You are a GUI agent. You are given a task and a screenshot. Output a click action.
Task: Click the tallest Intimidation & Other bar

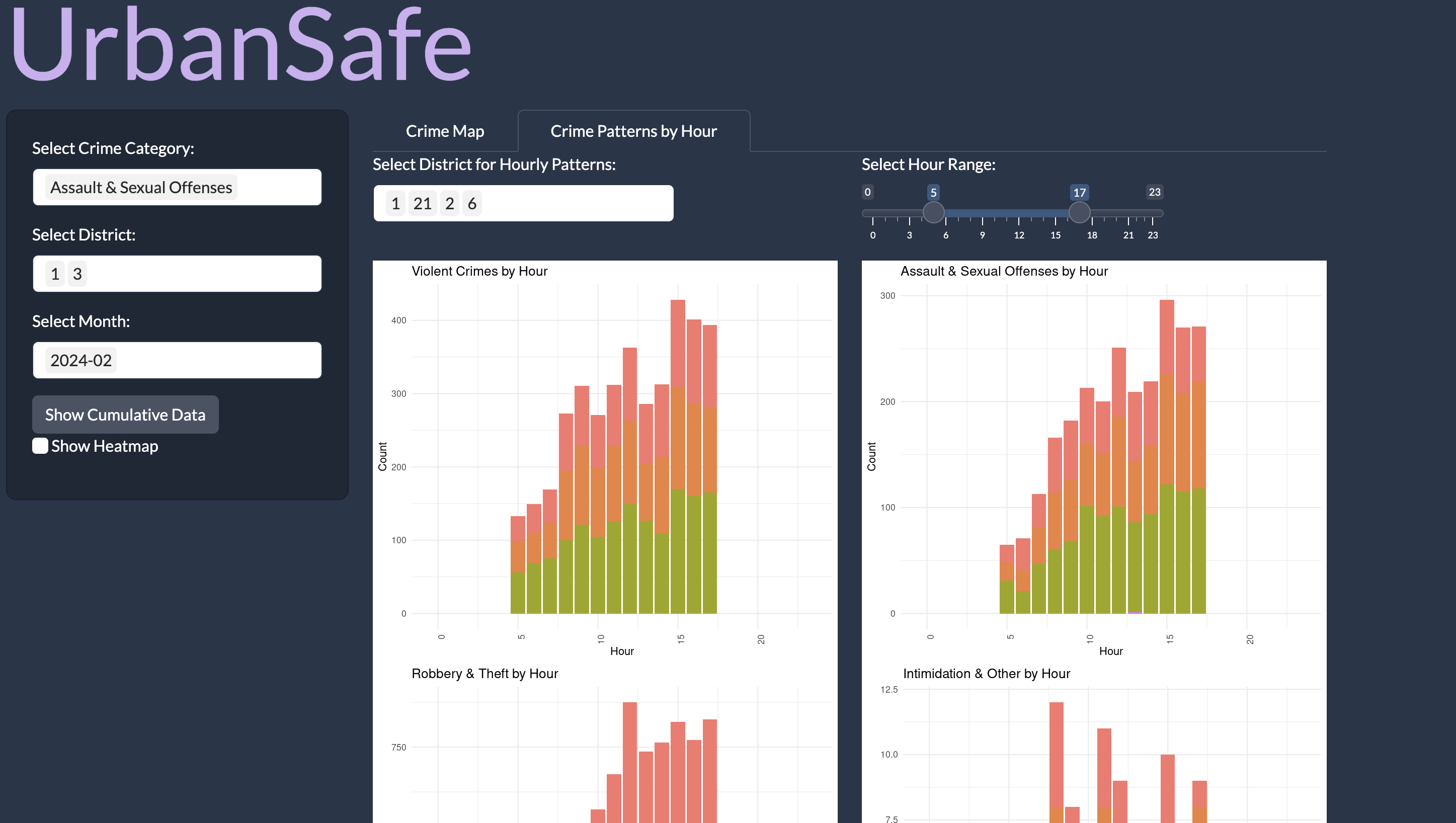1056,758
